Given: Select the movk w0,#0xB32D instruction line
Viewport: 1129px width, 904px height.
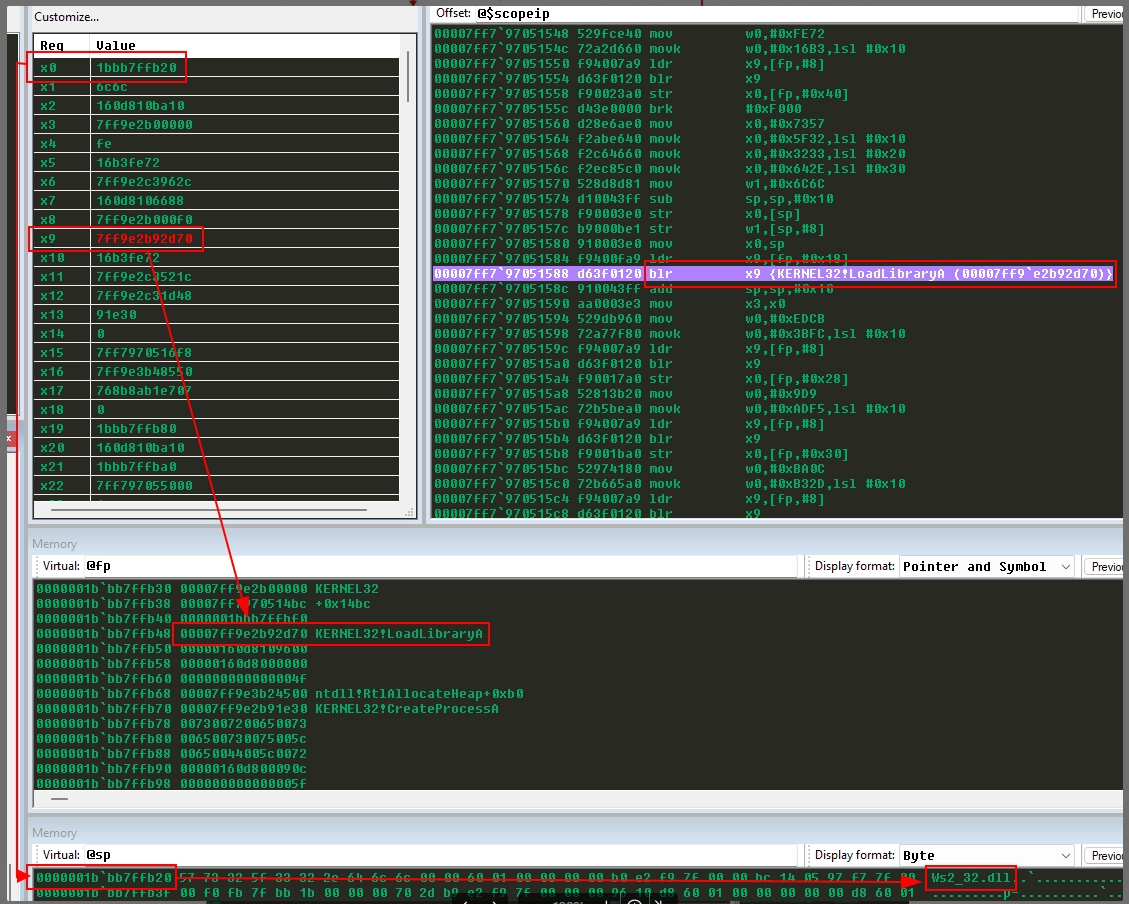Looking at the screenshot, I should 670,484.
